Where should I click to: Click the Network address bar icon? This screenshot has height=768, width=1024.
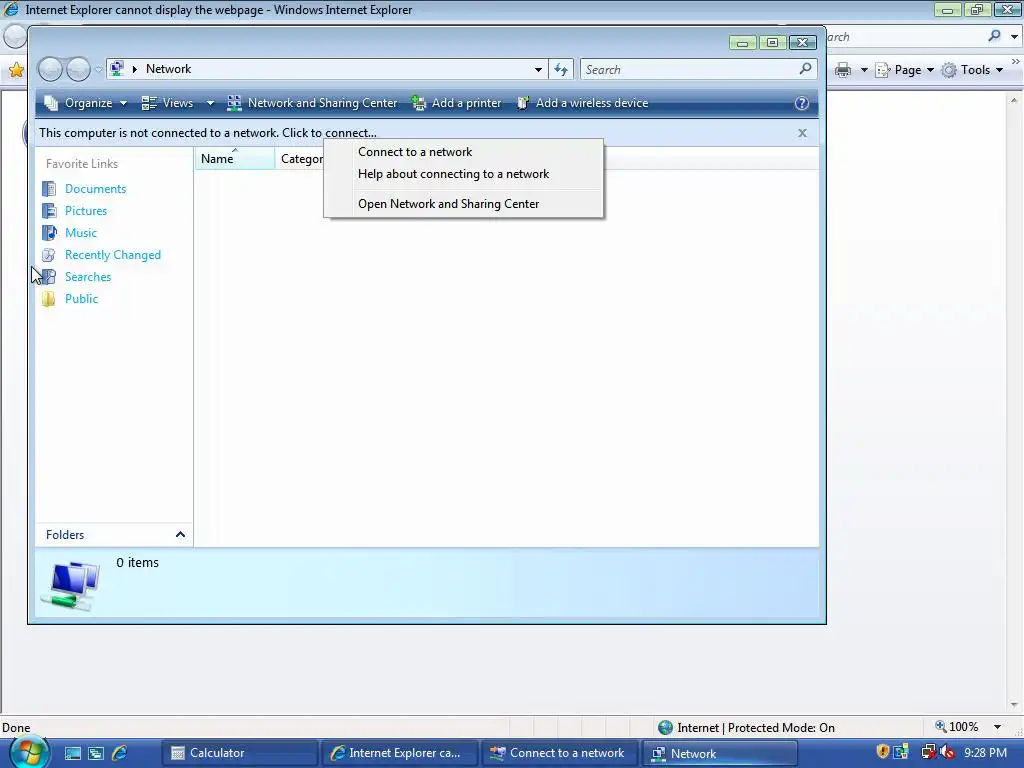[118, 69]
